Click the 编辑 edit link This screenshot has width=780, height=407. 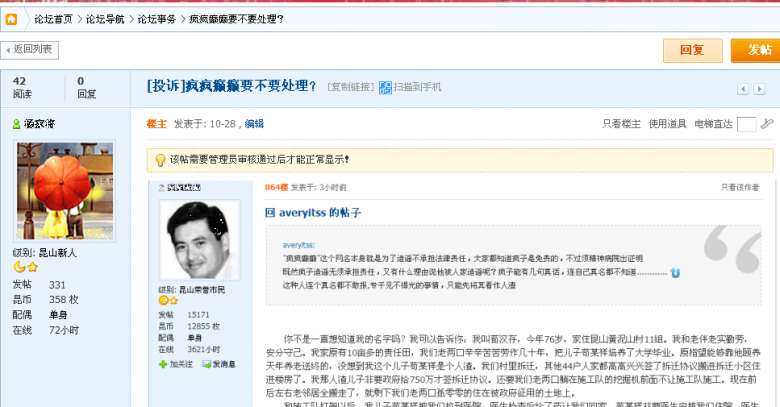tap(254, 124)
